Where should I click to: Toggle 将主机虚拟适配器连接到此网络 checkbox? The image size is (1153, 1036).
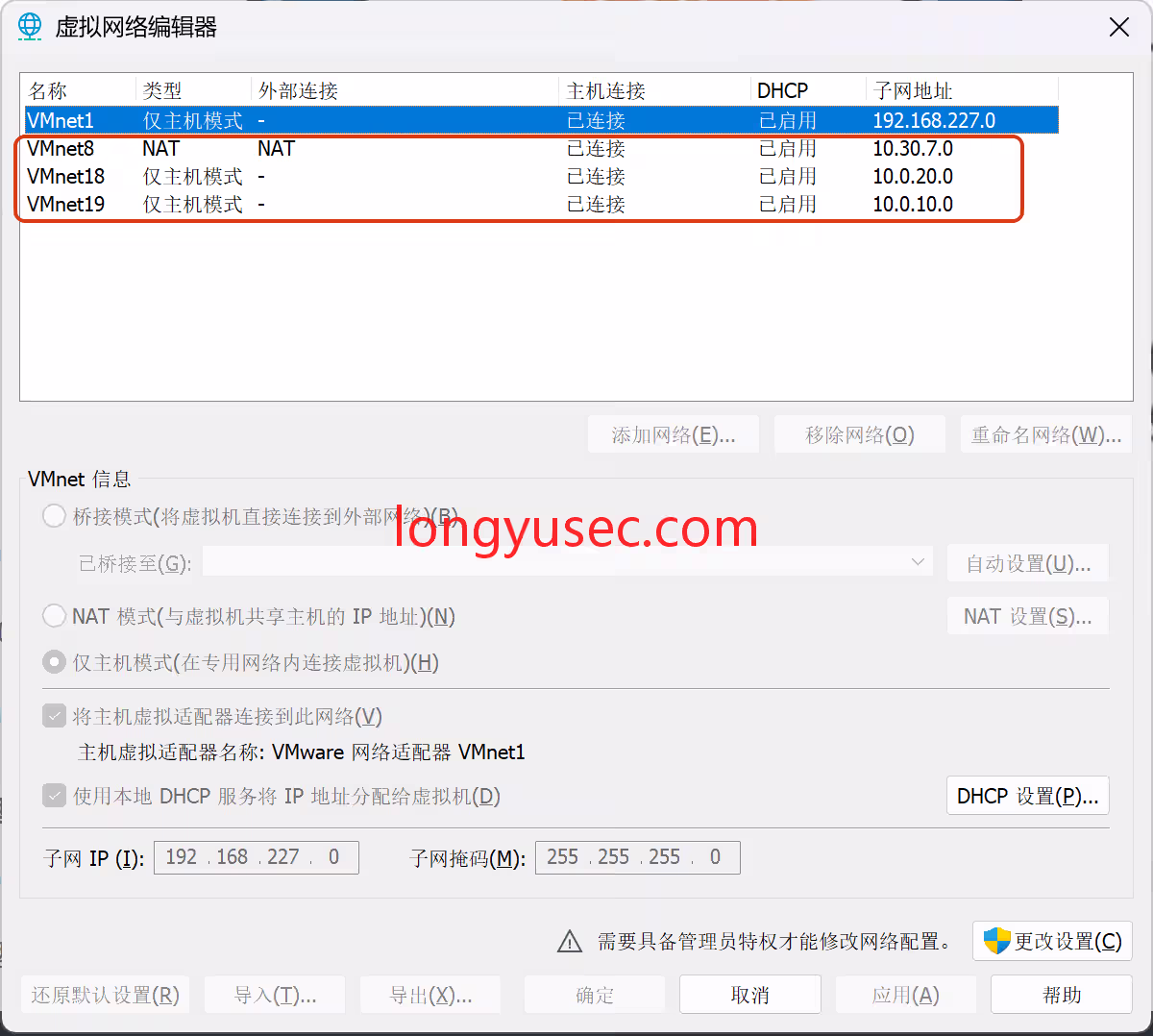coord(55,716)
